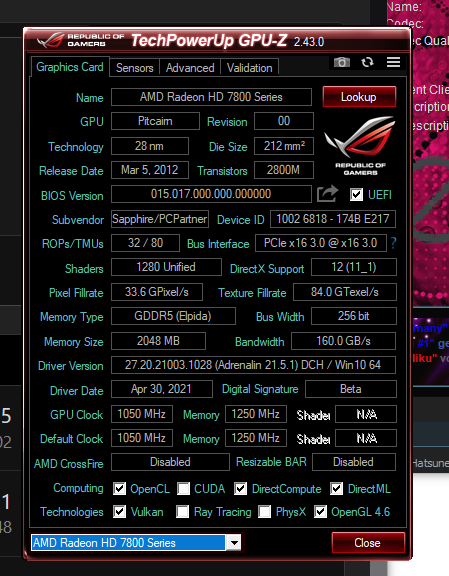Click the Name field AMD Radeon HD 7800 Series
This screenshot has height=576, width=449.
point(211,97)
